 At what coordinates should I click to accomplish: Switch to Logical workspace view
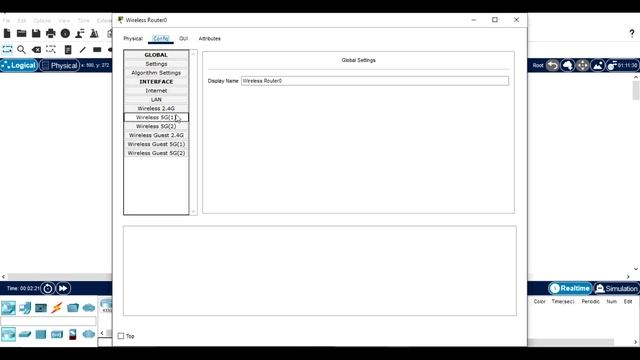point(19,65)
